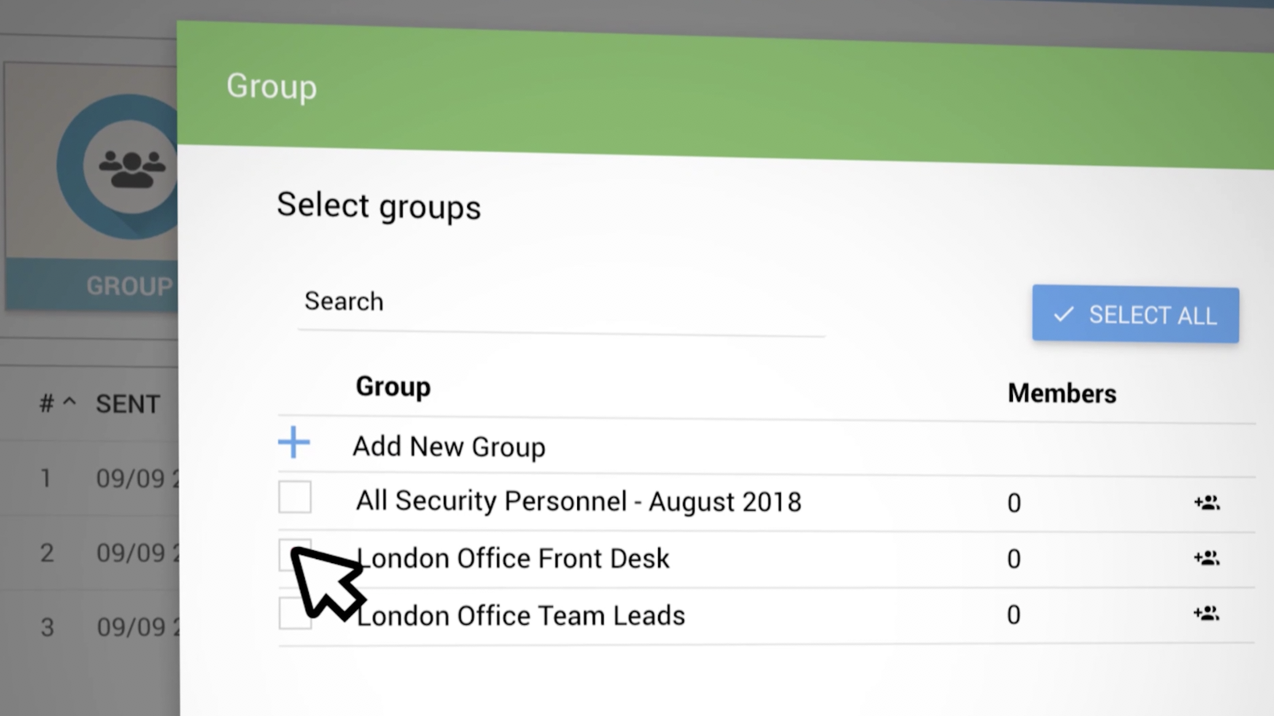Click add-member icon for All Security Personnel

point(1206,503)
